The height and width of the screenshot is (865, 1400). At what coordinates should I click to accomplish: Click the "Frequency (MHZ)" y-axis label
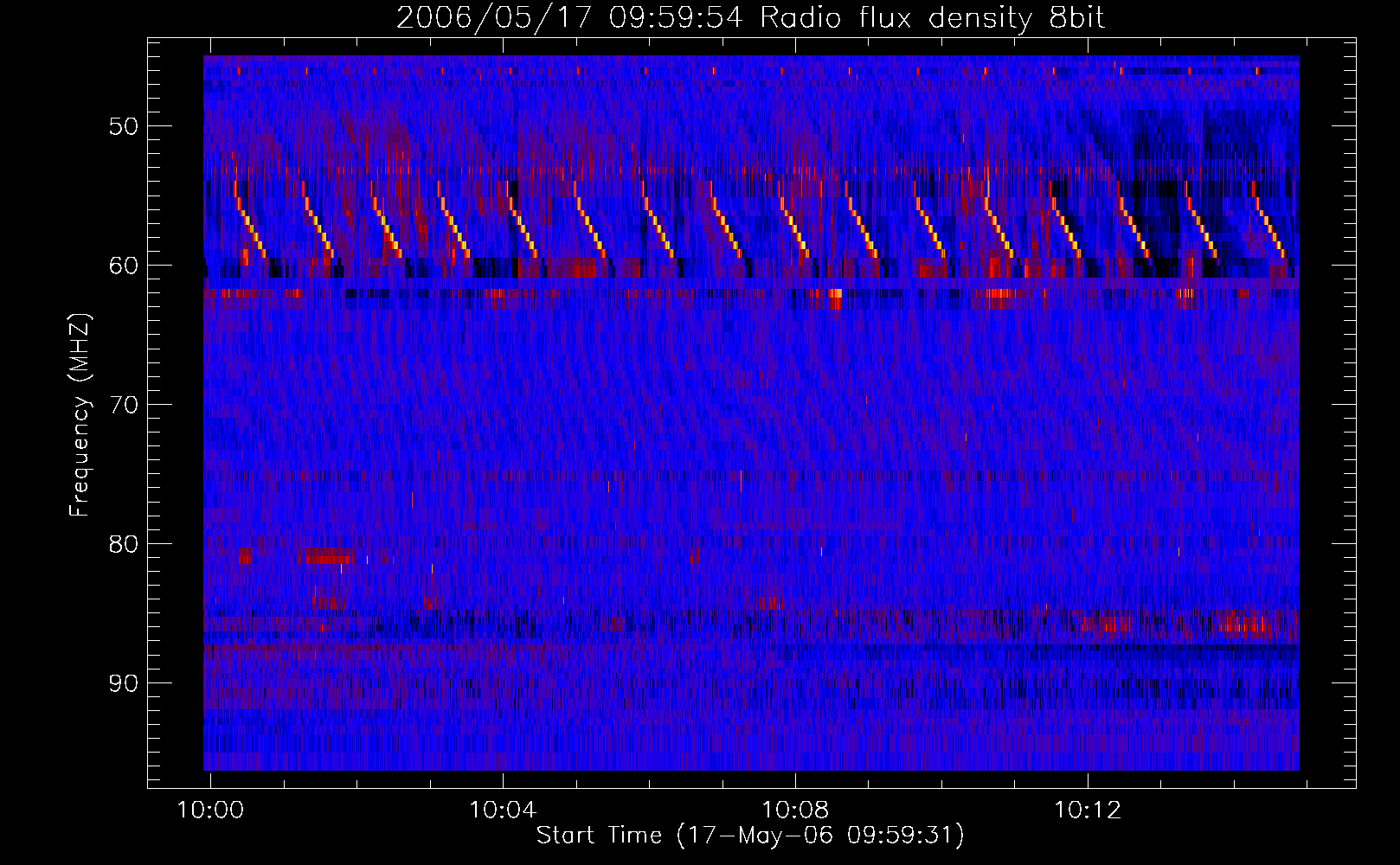tap(80, 416)
